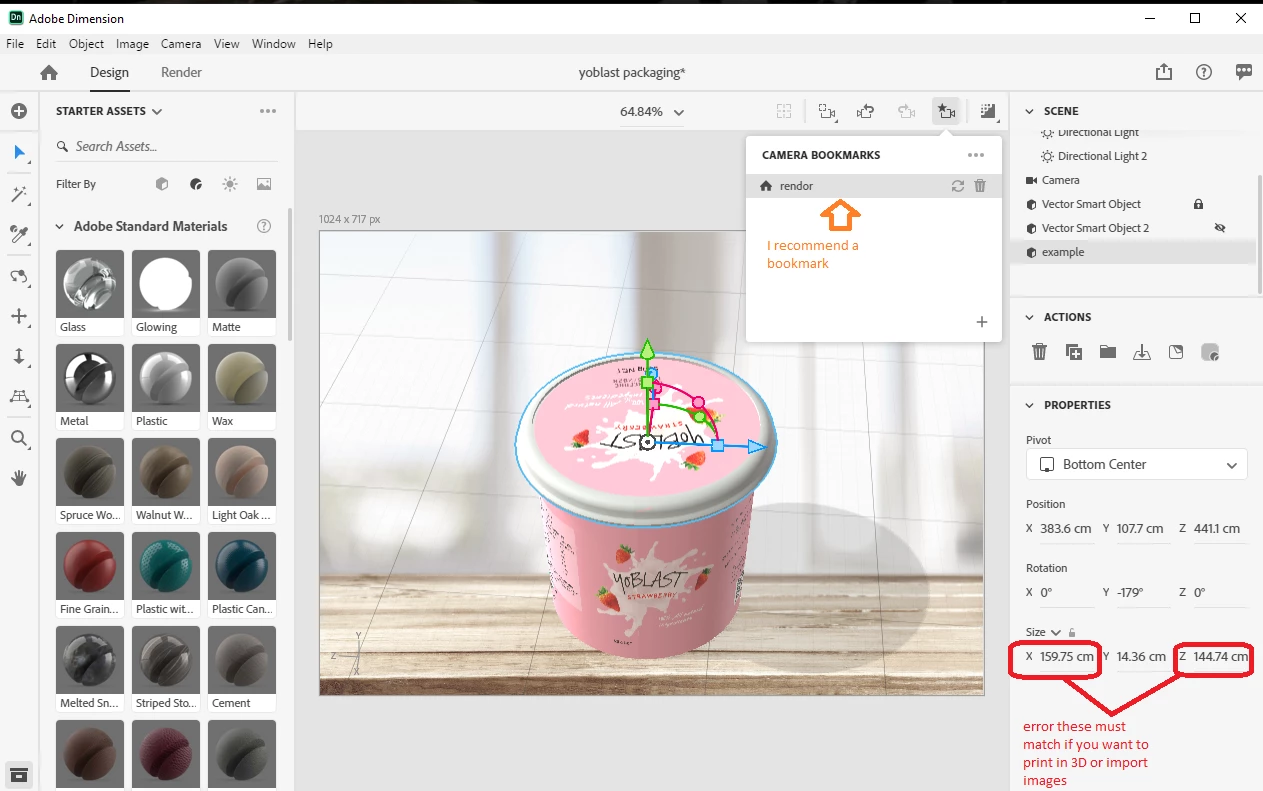1263x791 pixels.
Task: Open the feedback chat icon
Action: point(1244,72)
